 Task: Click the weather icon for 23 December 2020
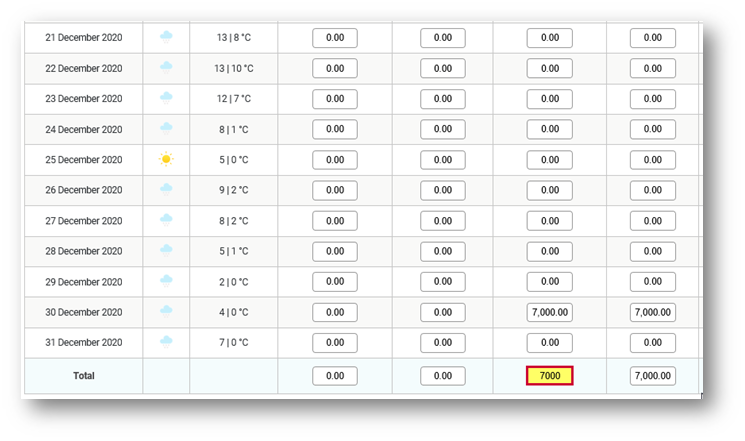(166, 98)
